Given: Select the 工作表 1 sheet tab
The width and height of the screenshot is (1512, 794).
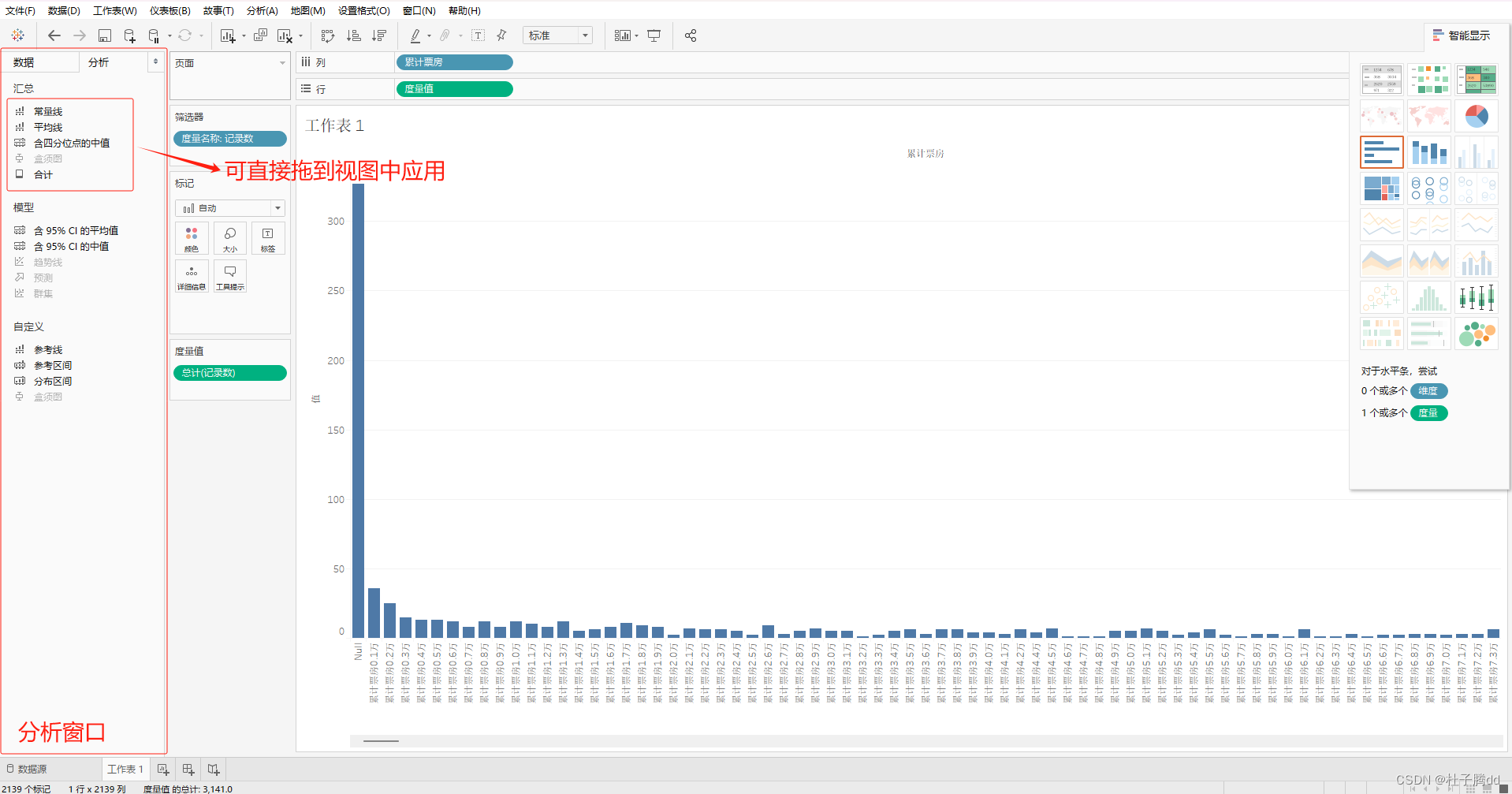Looking at the screenshot, I should coord(125,769).
